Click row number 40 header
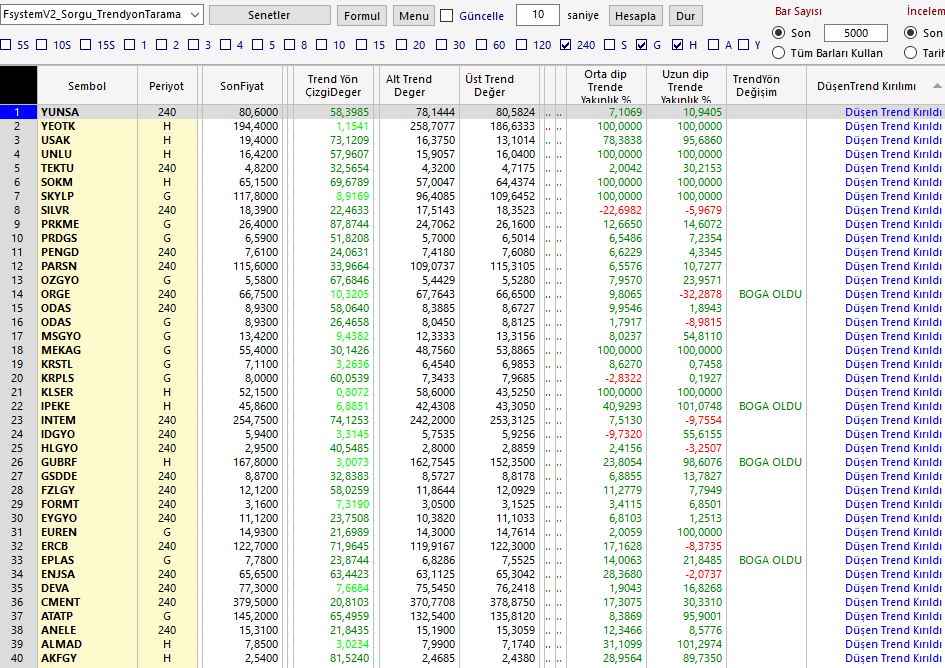Image resolution: width=945 pixels, height=668 pixels. [x=17, y=658]
